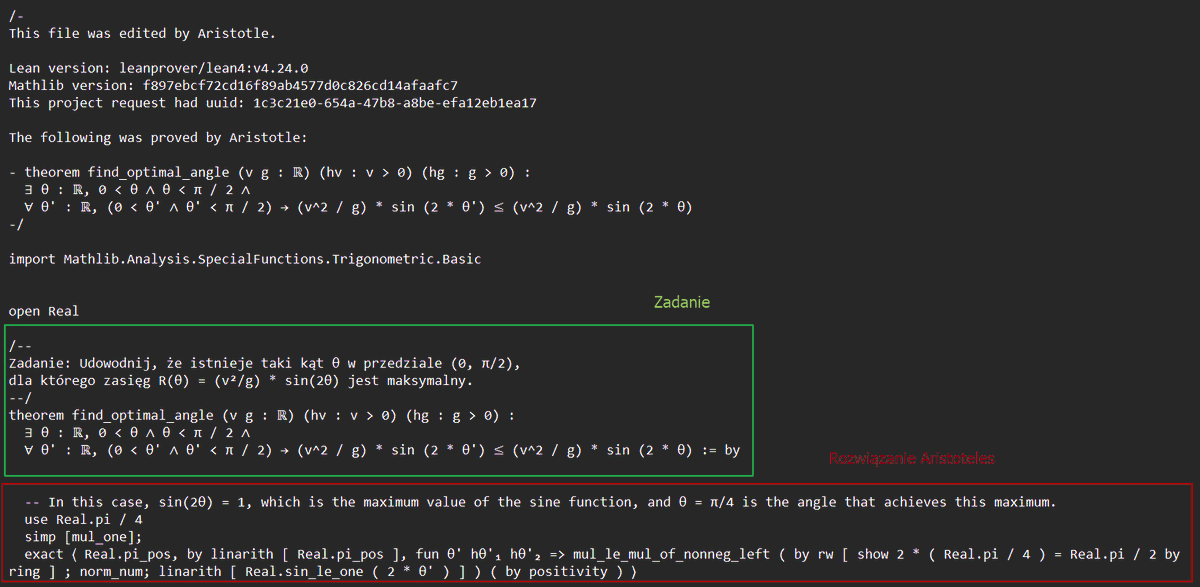Click the theorem declaration line after the docstring
The height and width of the screenshot is (587, 1200).
[262, 415]
